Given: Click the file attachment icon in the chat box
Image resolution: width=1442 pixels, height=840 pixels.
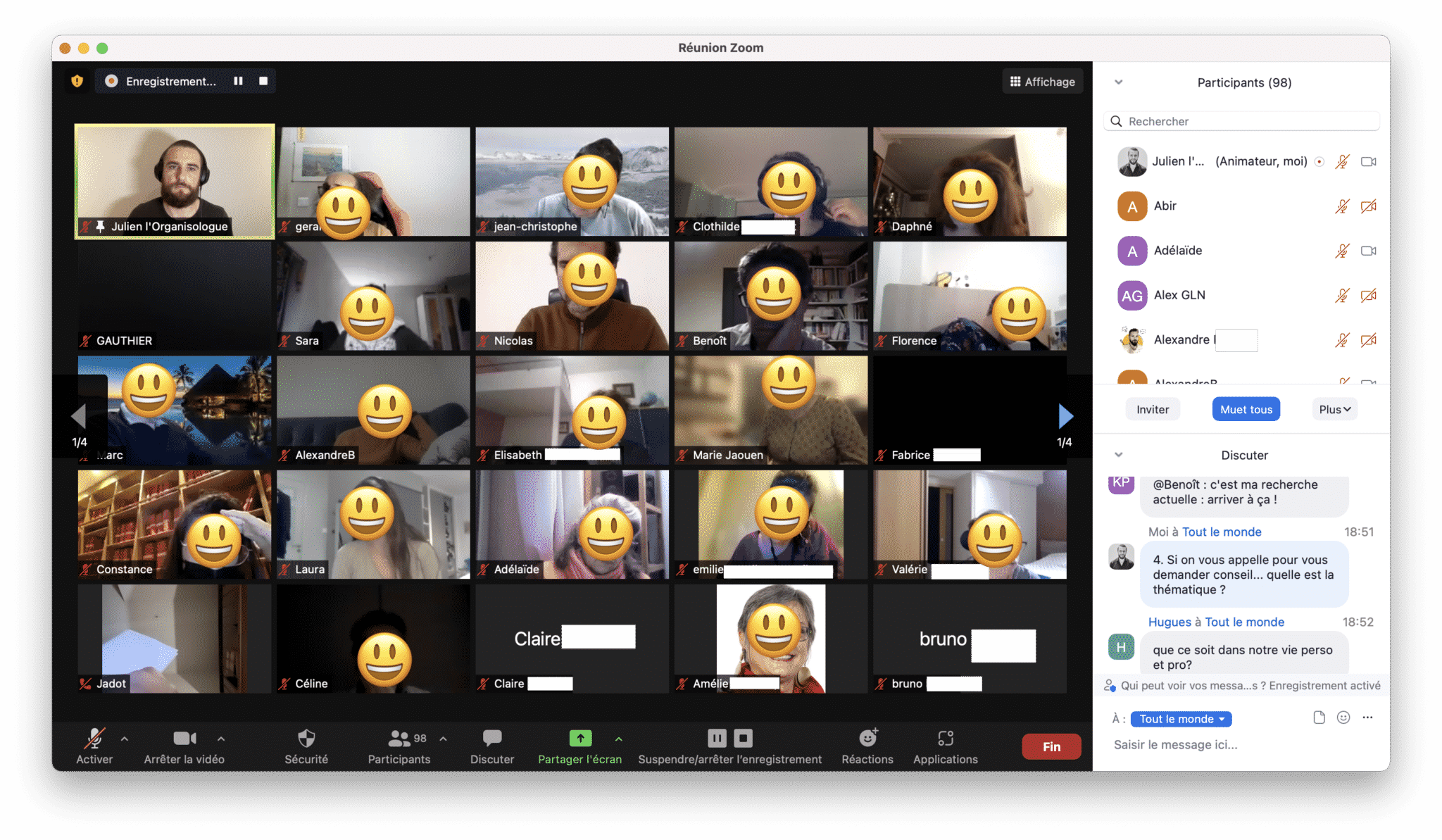Looking at the screenshot, I should [x=1319, y=717].
